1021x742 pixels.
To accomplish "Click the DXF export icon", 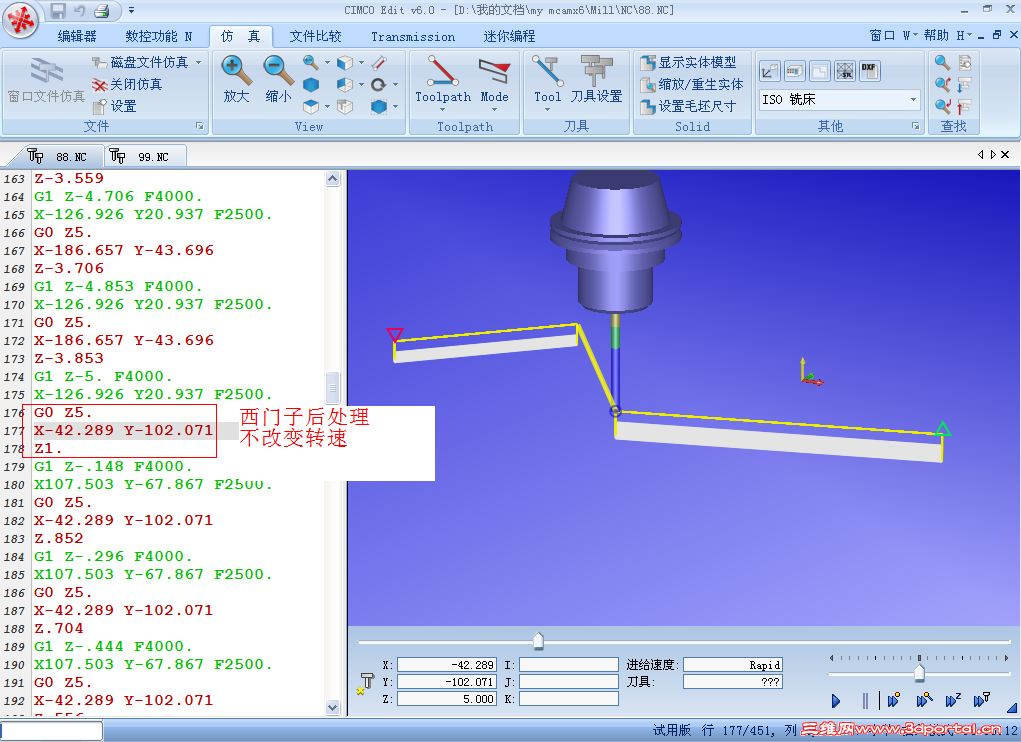I will coord(869,71).
